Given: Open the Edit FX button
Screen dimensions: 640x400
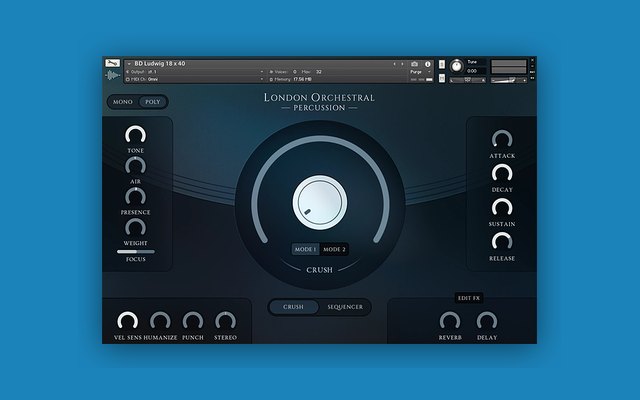Looking at the screenshot, I should pos(469,298).
